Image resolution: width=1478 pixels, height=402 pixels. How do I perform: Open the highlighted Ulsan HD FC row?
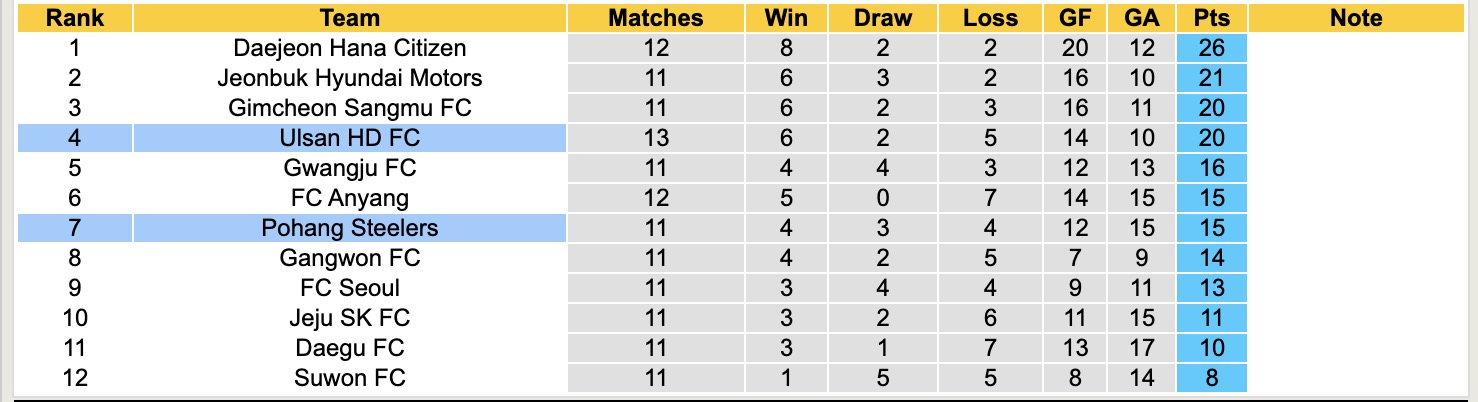pos(350,138)
